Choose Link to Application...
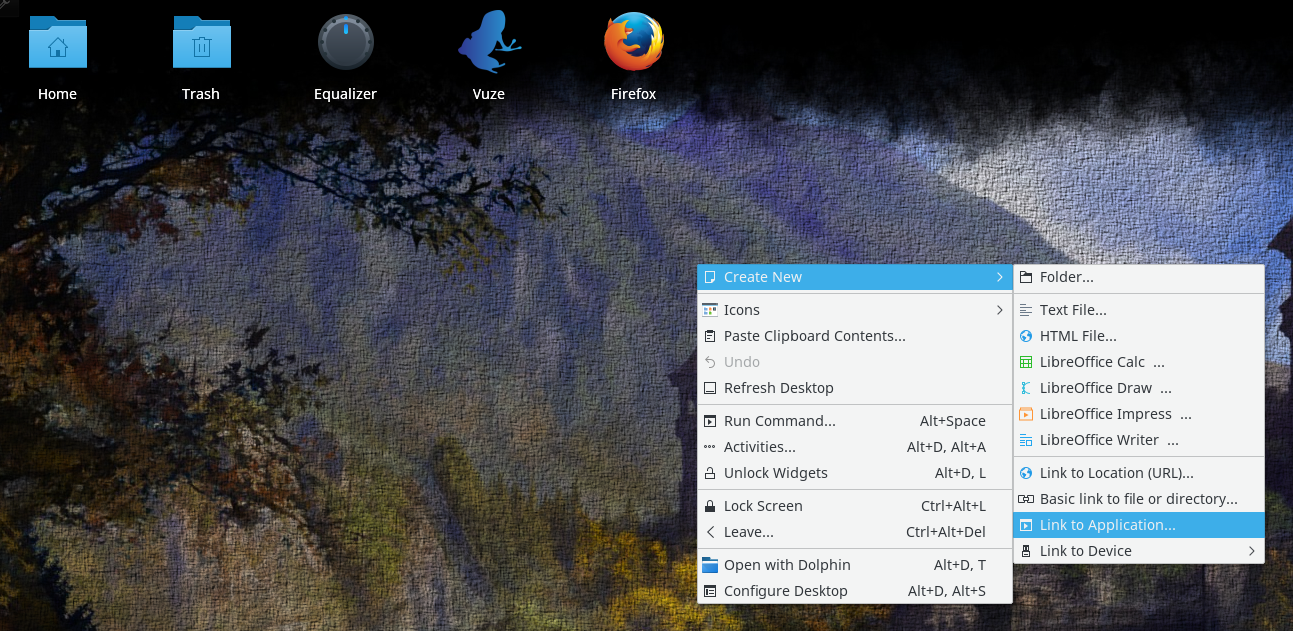 pyautogui.click(x=1139, y=525)
